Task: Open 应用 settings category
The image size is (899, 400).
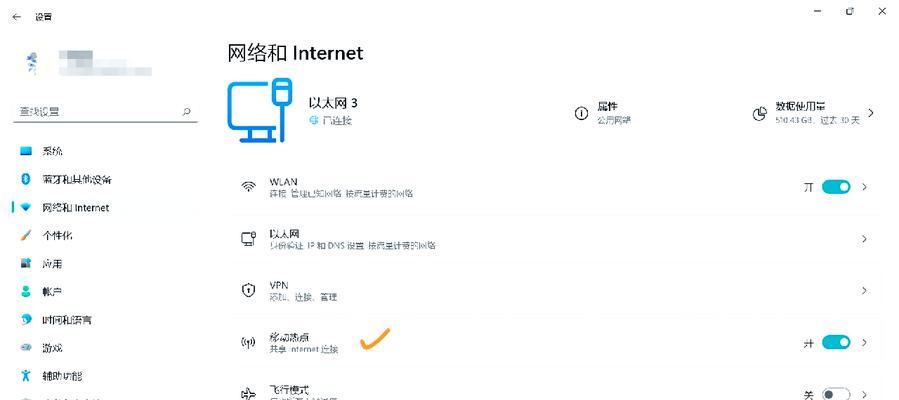Action: point(105,264)
